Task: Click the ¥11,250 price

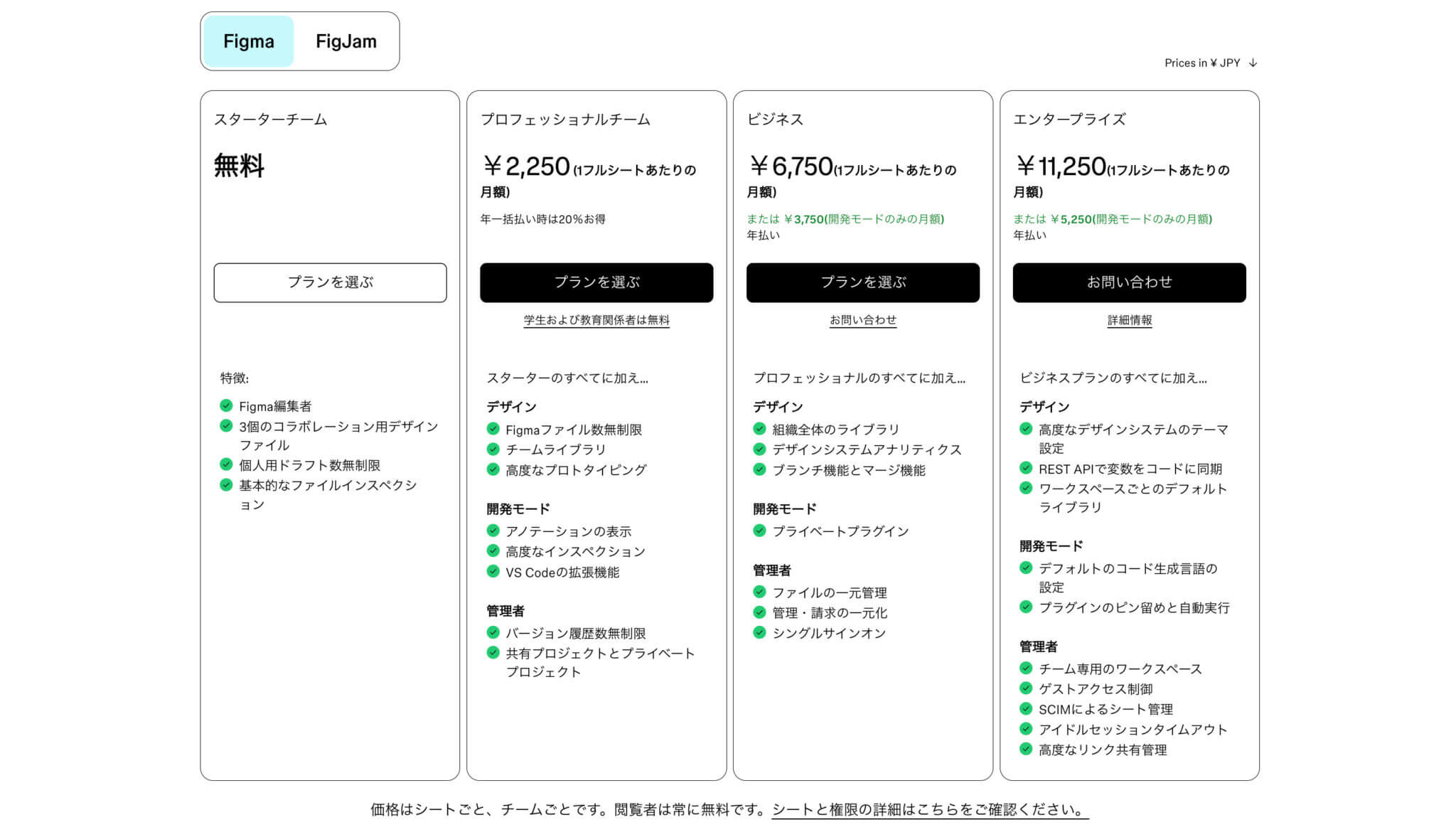Action: tap(1061, 166)
